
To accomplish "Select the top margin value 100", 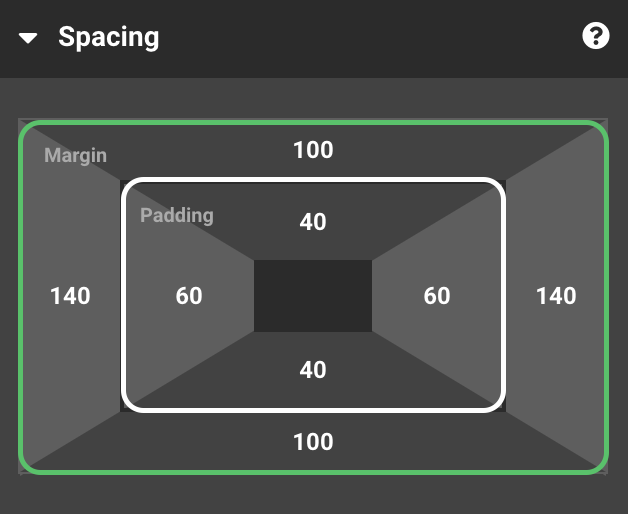I will [x=313, y=150].
